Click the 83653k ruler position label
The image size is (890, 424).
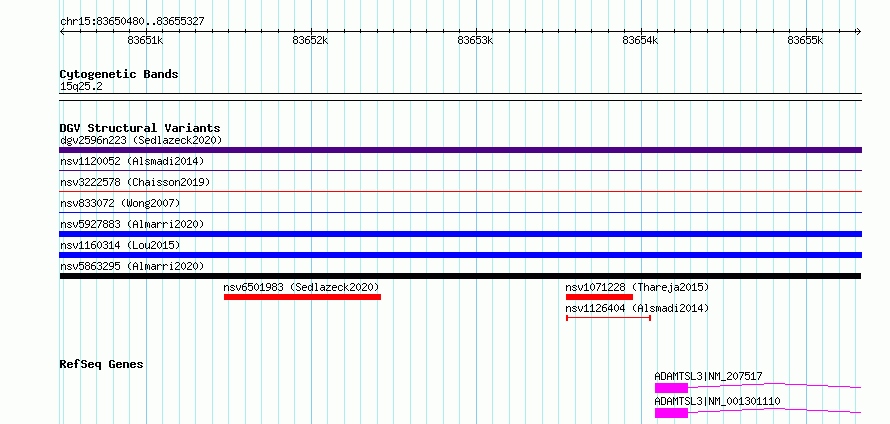[x=475, y=40]
